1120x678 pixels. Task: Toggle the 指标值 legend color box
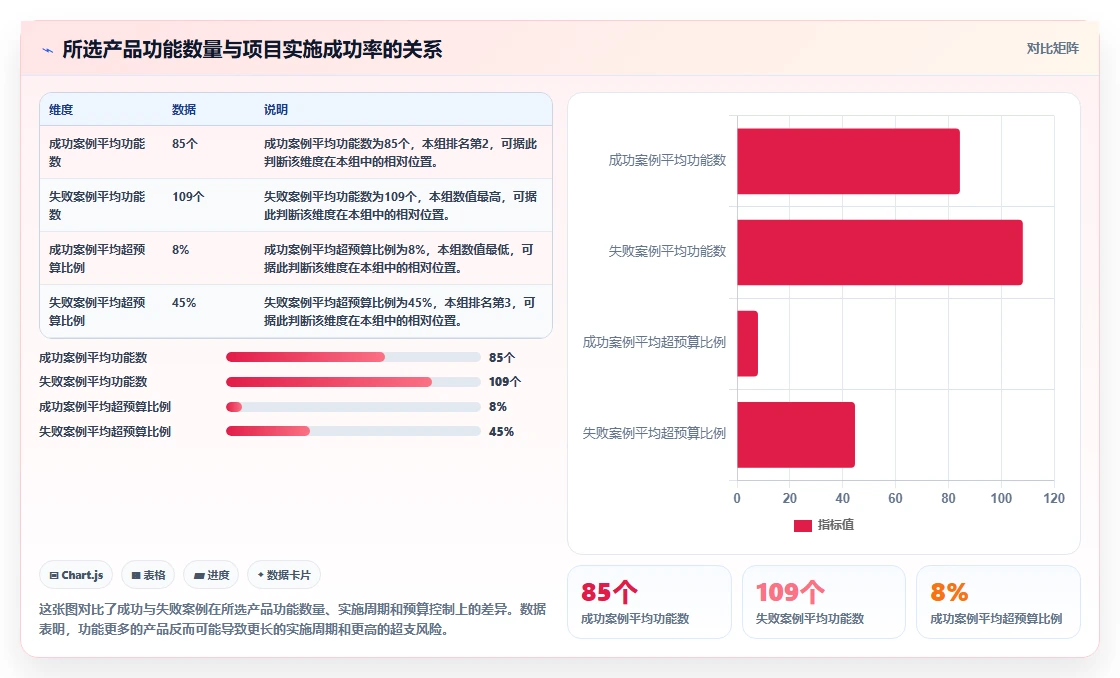click(x=802, y=526)
